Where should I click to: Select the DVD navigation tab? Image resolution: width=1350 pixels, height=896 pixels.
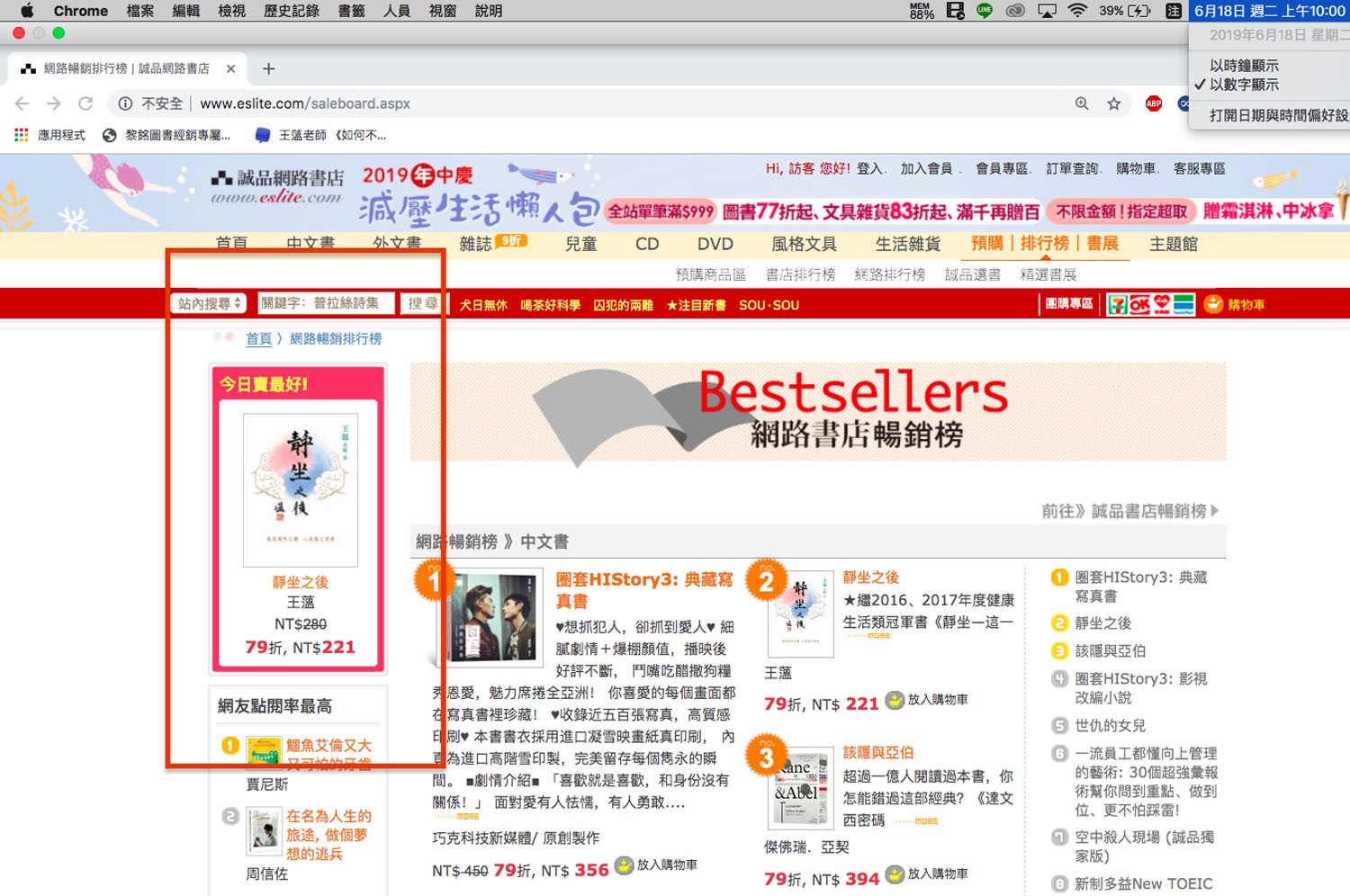715,244
